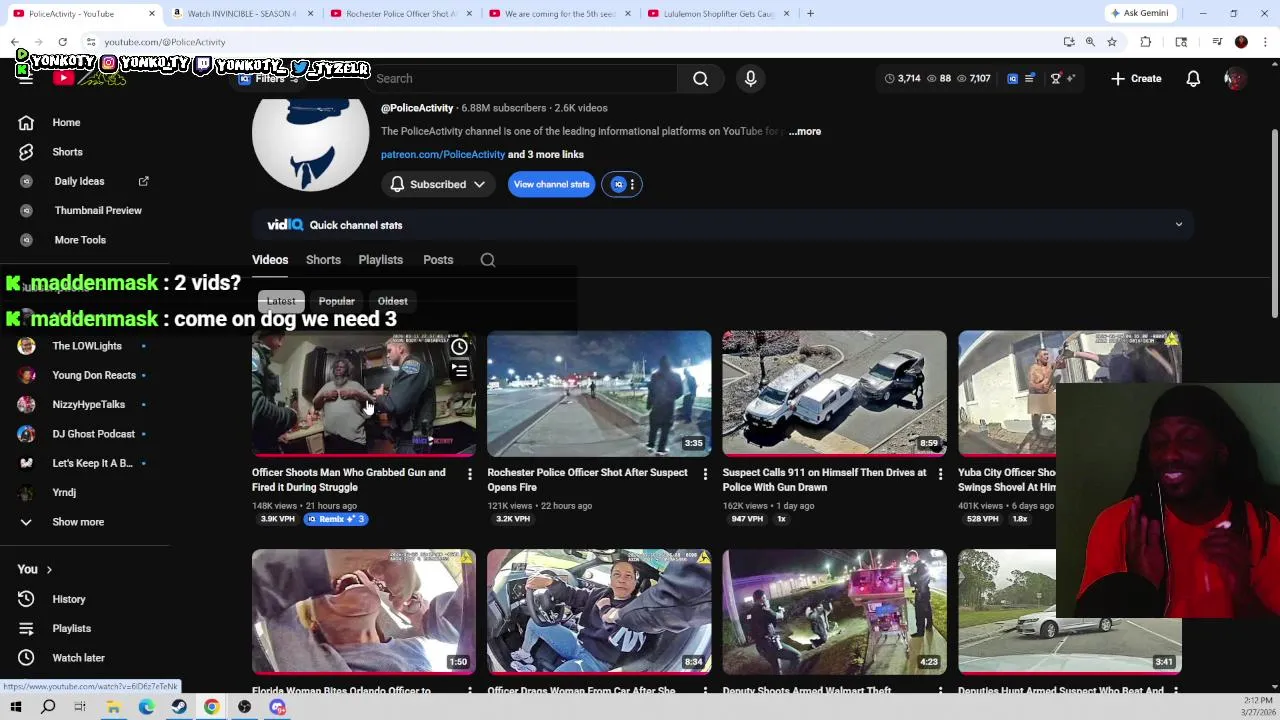Add first video to queue icon
1280x720 pixels.
459,370
